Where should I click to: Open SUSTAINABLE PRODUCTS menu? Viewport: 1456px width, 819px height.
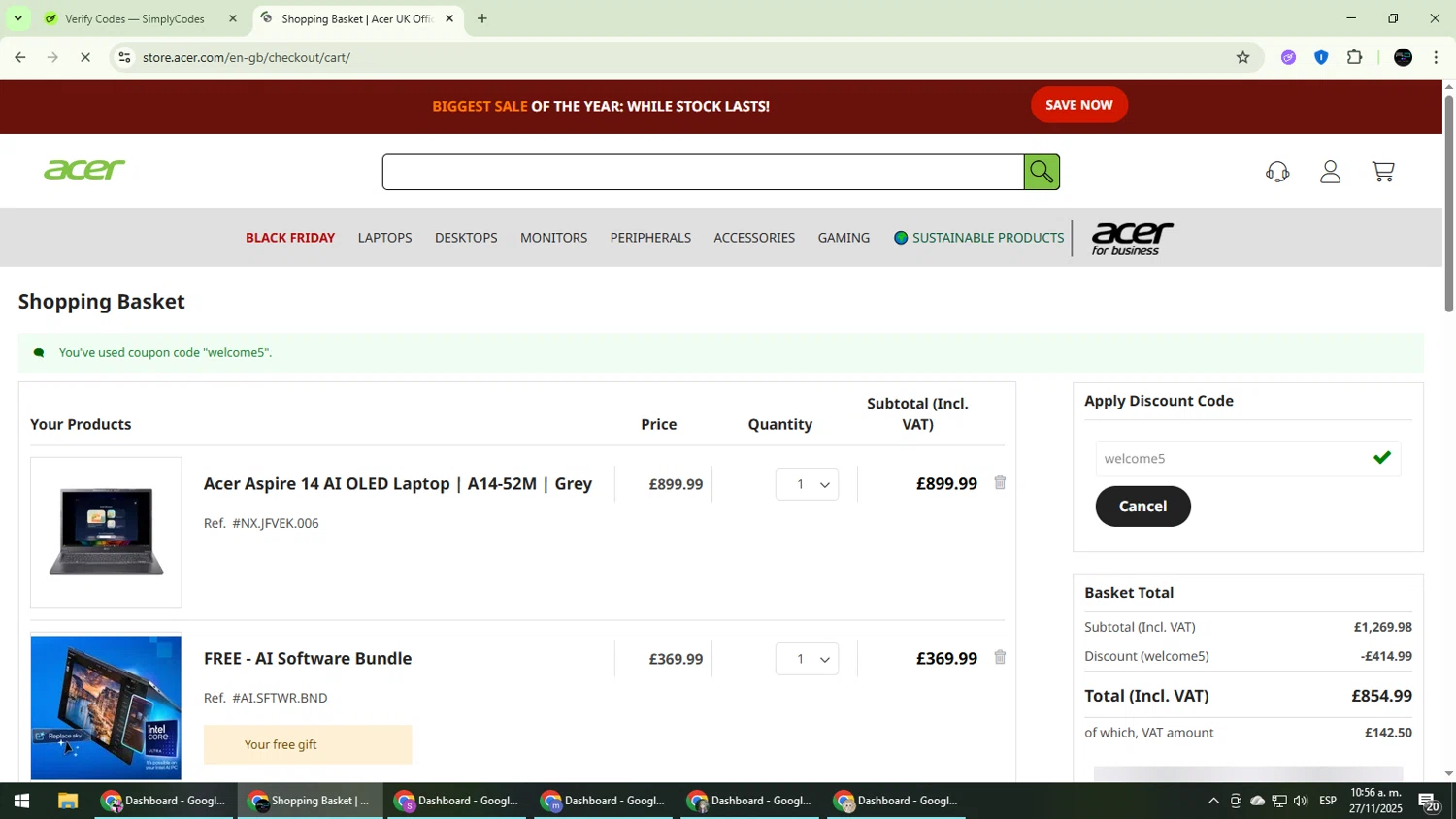[979, 238]
